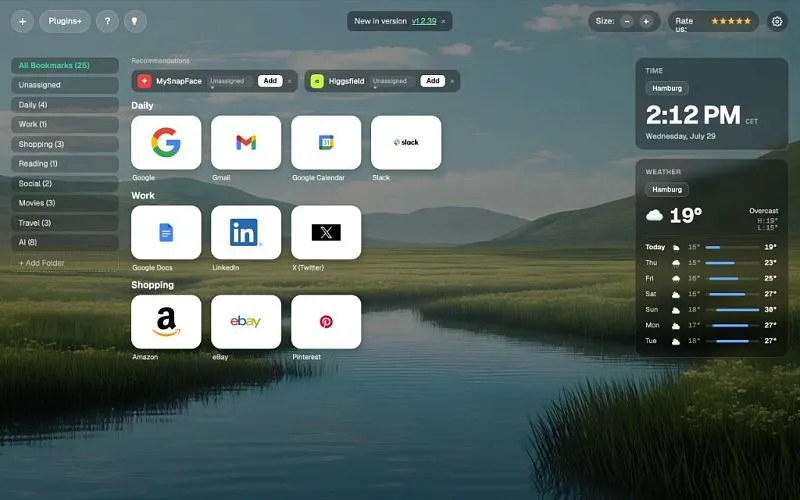Image resolution: width=800 pixels, height=500 pixels.
Task: Click the 2:12 PM clock display
Action: 693,115
